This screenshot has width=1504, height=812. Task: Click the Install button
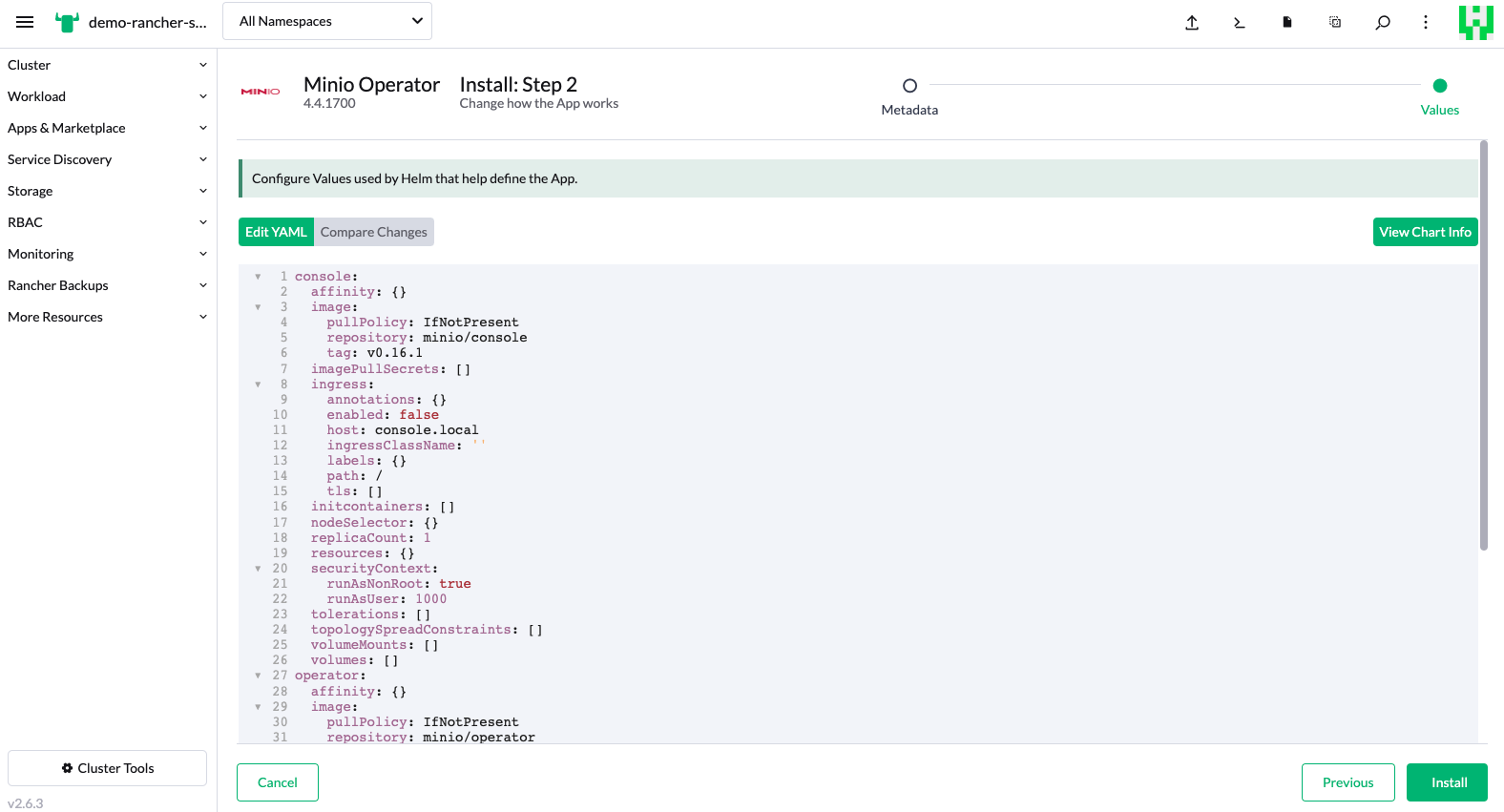pyautogui.click(x=1447, y=782)
